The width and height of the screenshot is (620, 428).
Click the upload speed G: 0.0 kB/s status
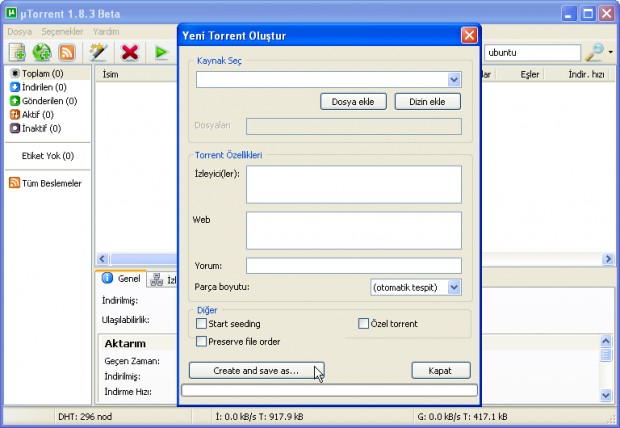pos(462,417)
